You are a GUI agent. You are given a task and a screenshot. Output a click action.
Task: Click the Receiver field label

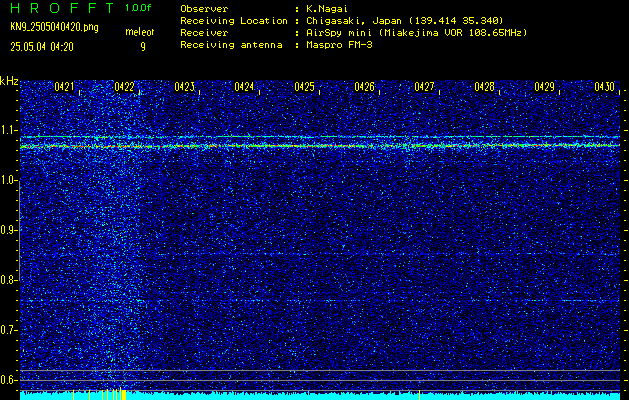point(204,32)
